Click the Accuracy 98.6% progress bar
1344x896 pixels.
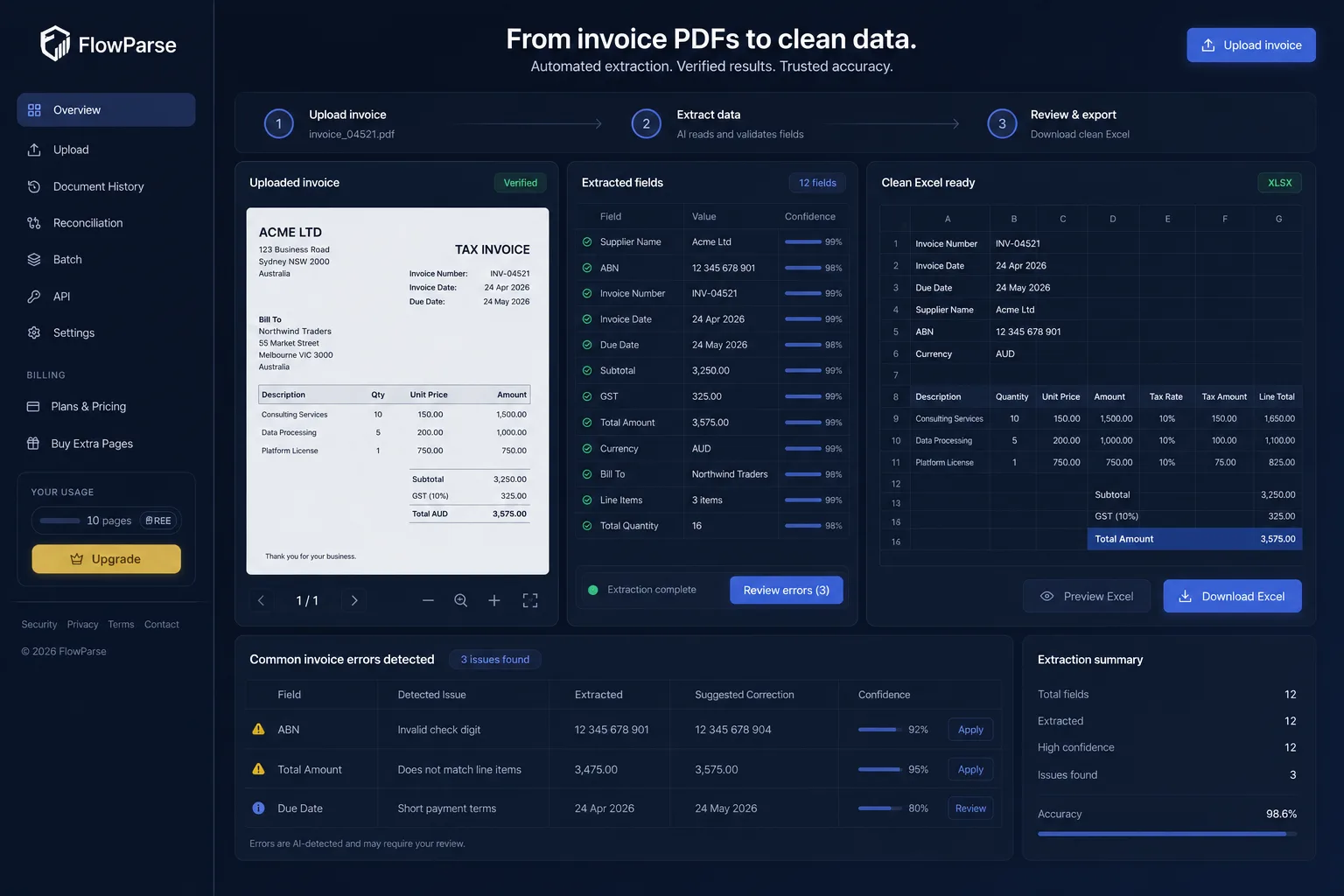pyautogui.click(x=1167, y=834)
